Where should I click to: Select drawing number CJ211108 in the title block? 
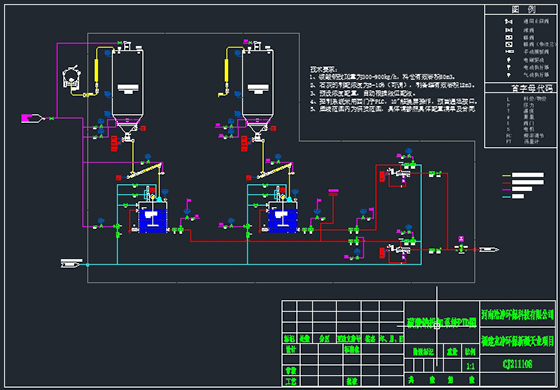tap(517, 364)
